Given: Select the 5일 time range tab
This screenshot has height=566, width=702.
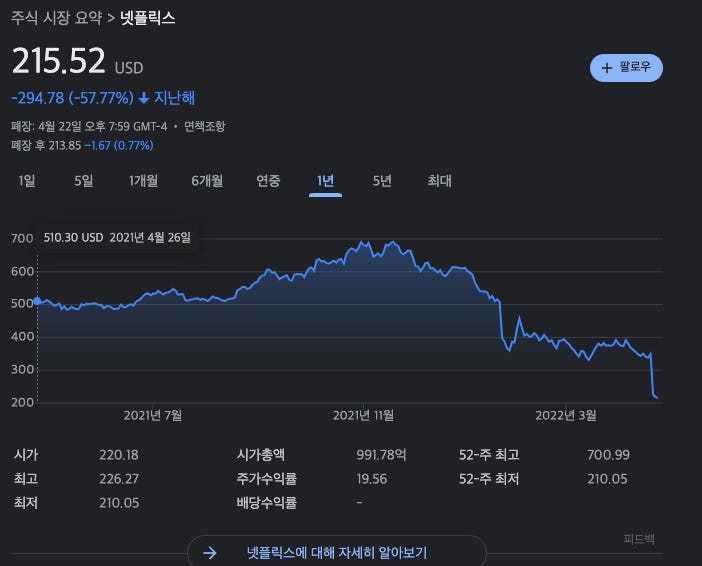Looking at the screenshot, I should pyautogui.click(x=84, y=181).
